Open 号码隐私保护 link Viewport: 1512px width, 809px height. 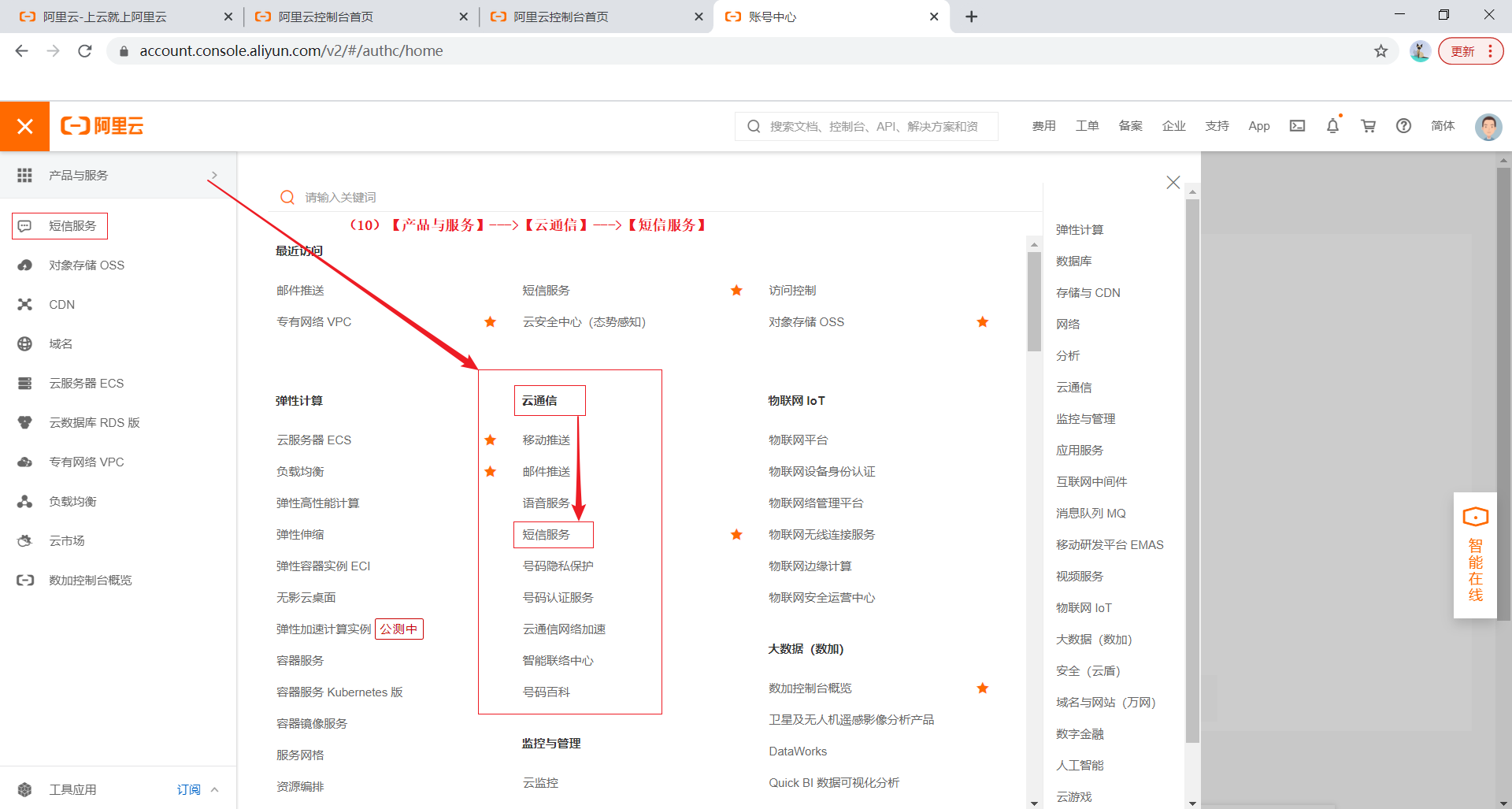click(558, 566)
